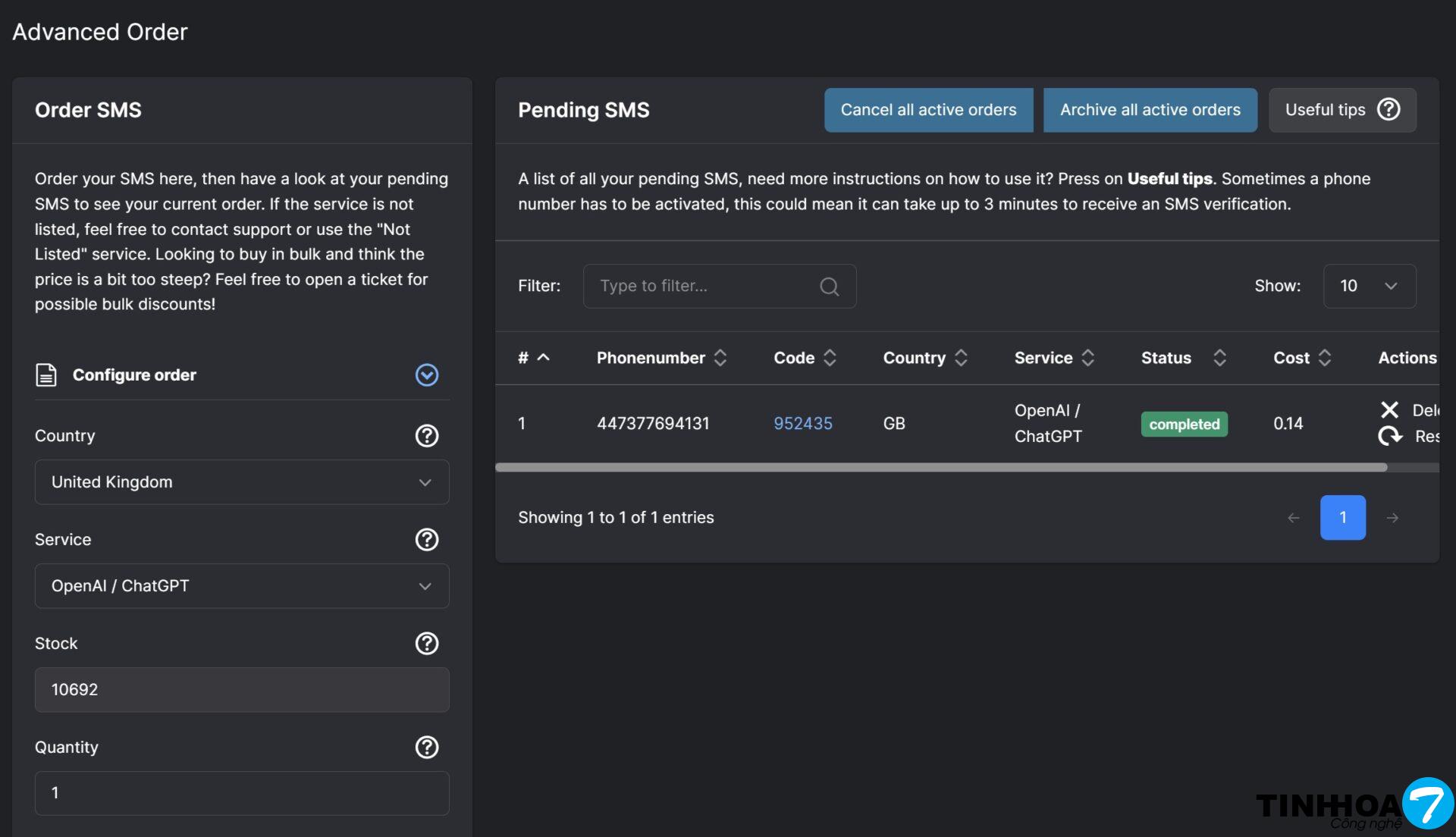This screenshot has height=837, width=1456.
Task: Click the Service help question-mark icon
Action: [x=427, y=540]
